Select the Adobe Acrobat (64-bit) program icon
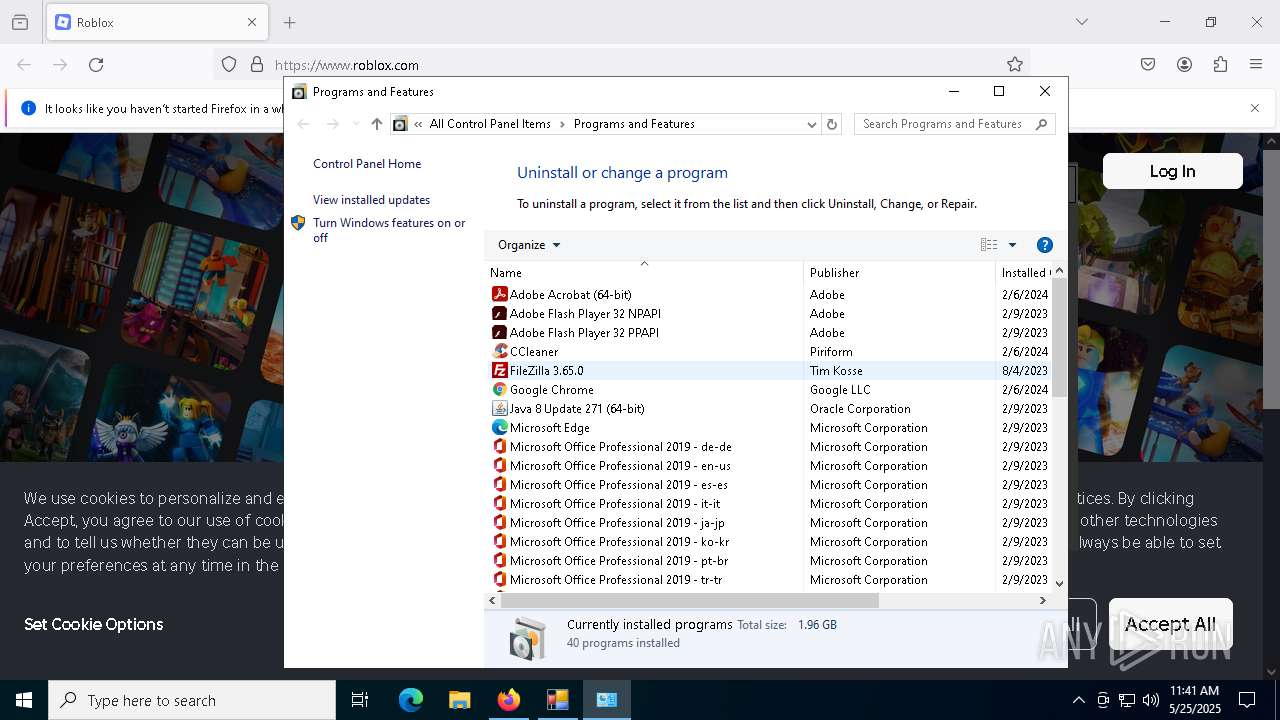The width and height of the screenshot is (1280, 720). coord(500,294)
